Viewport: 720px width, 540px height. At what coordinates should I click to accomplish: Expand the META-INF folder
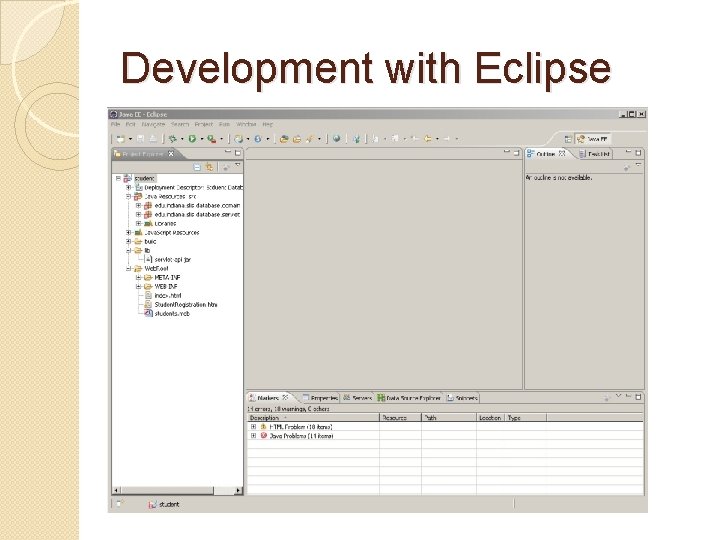(x=138, y=277)
